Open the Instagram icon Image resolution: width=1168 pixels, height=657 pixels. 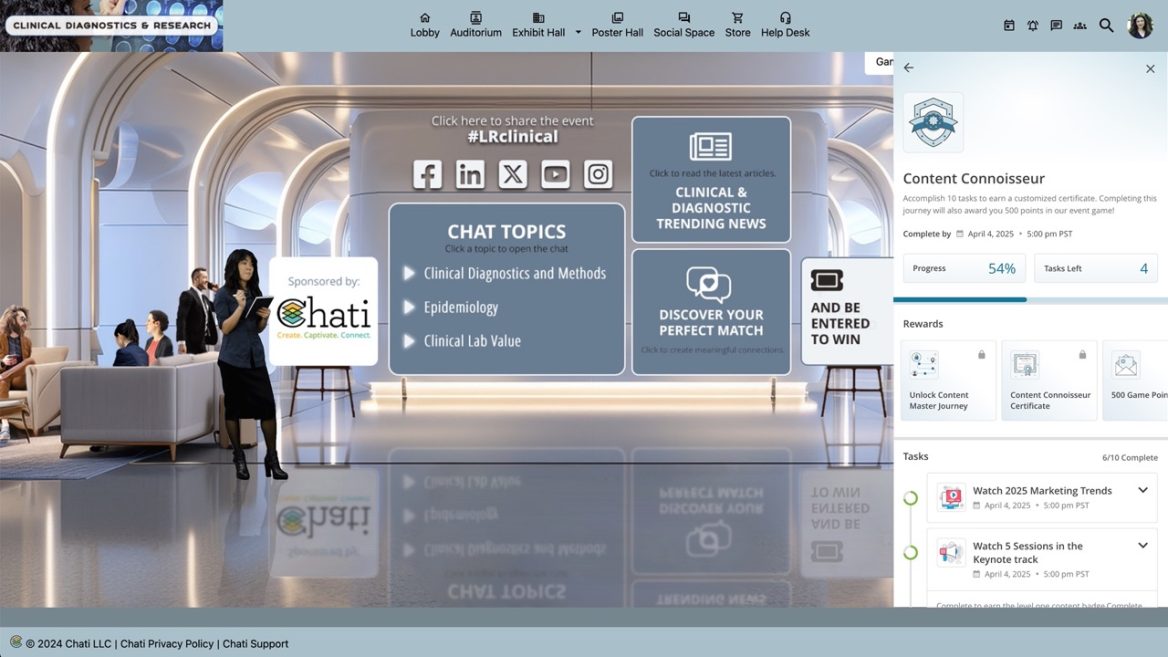597,174
